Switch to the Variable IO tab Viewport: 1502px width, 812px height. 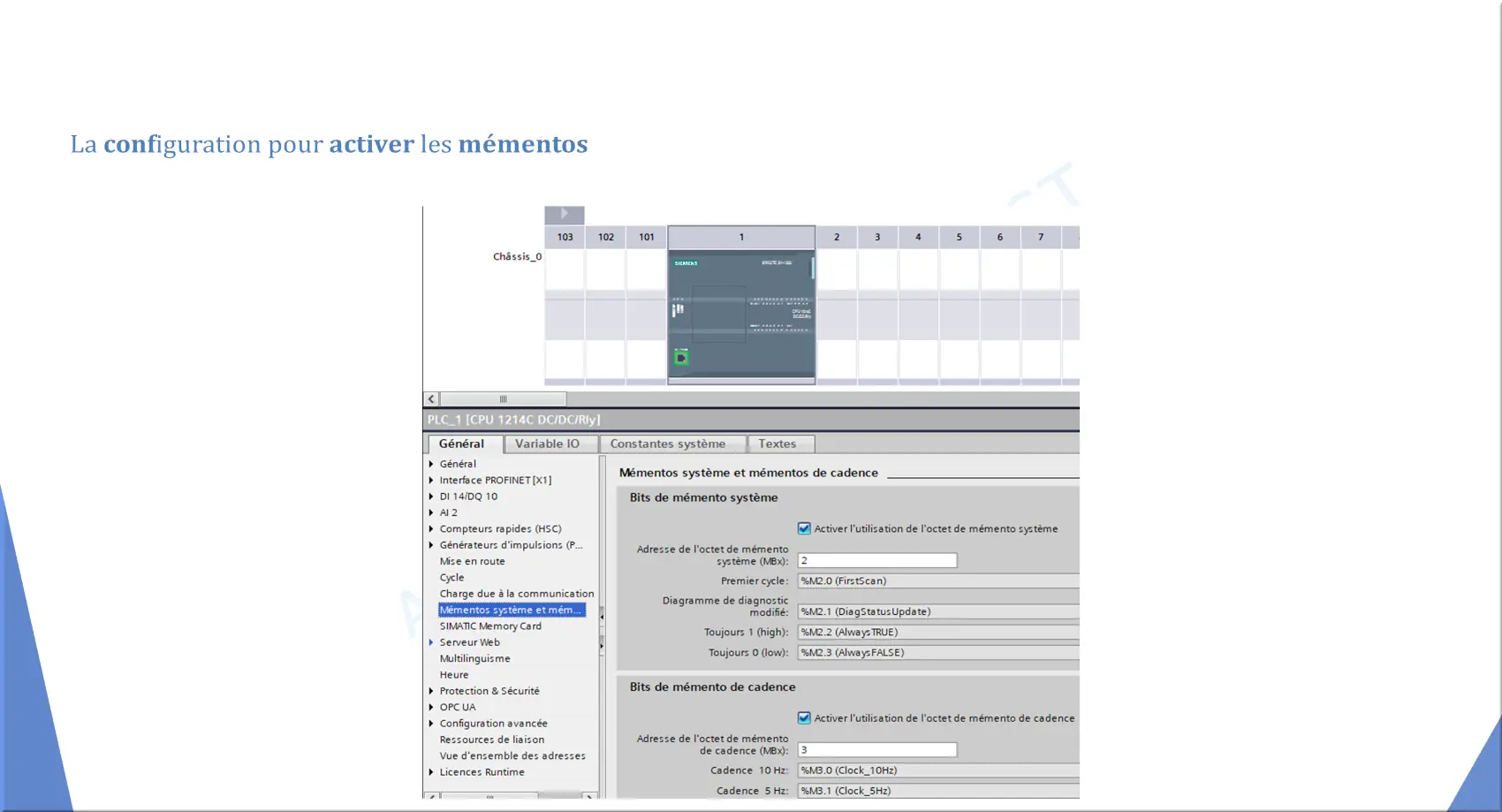click(550, 444)
